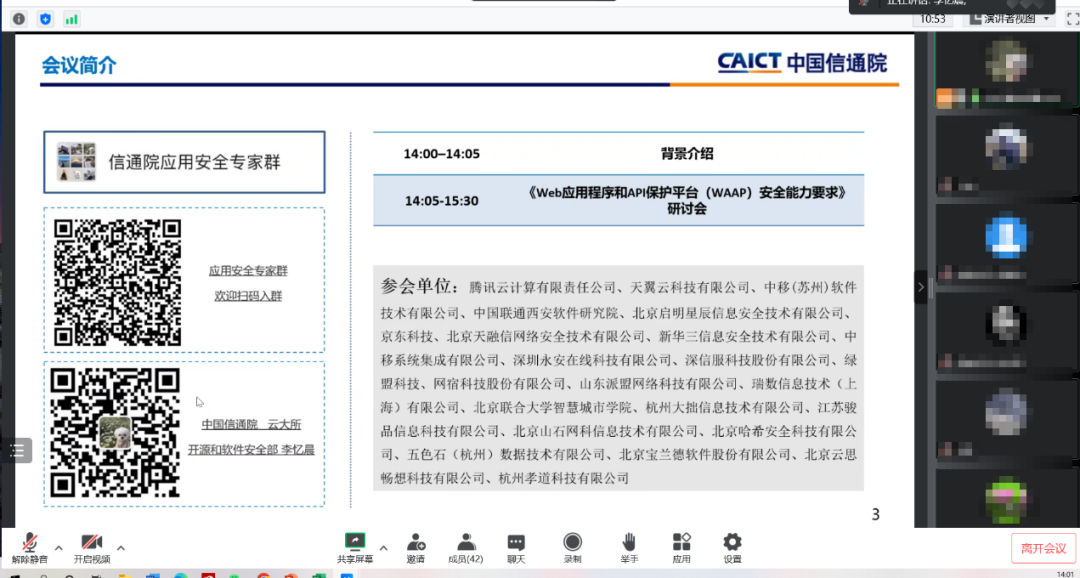The width and height of the screenshot is (1080, 578).
Task: Open meeting settings (设置)
Action: click(x=732, y=548)
